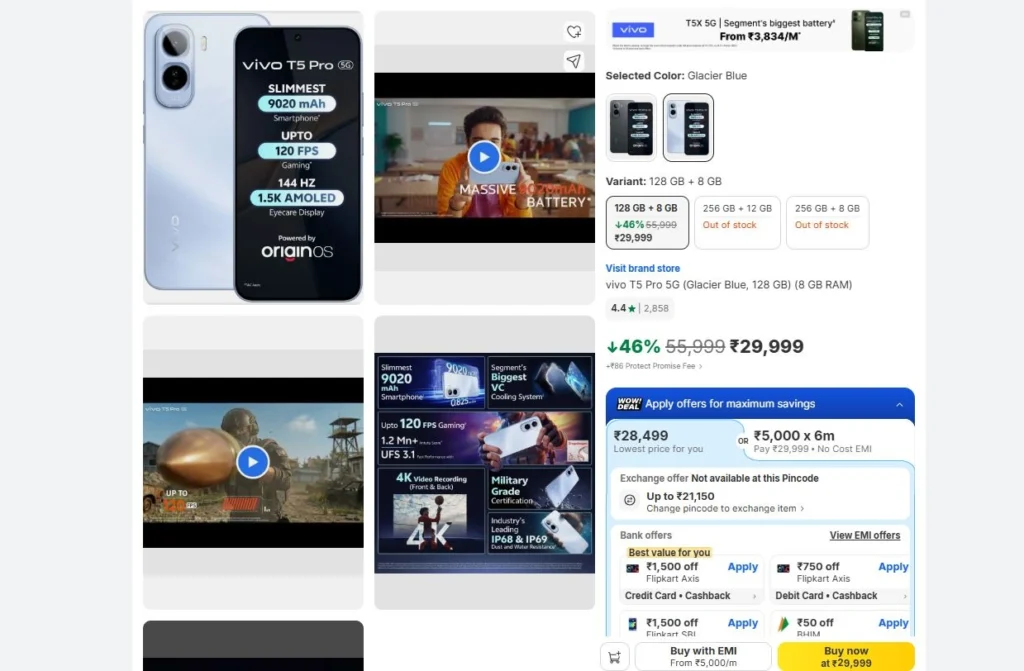Select the ₹28,499 lowest price option
1024x671 pixels.
(672, 442)
